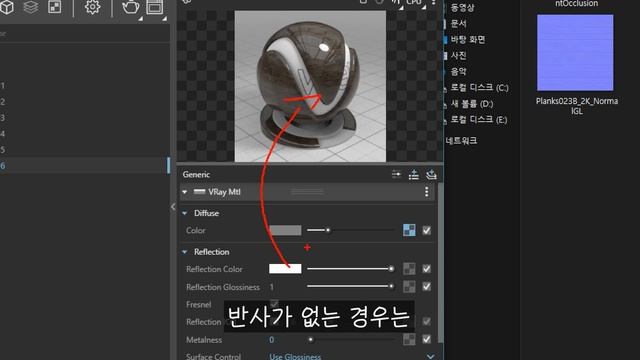Click the Reflection Glossiness slider handle
Image resolution: width=640 pixels, height=360 pixels.
pos(391,287)
